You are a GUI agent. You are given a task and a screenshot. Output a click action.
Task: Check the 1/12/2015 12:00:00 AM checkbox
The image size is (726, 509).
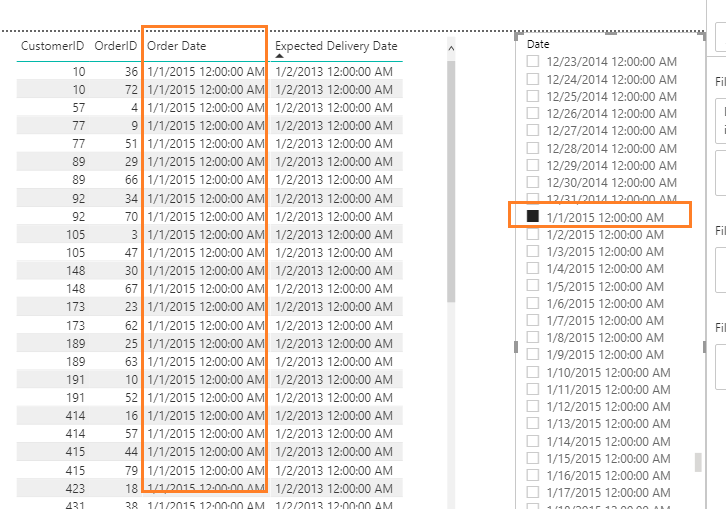click(532, 406)
